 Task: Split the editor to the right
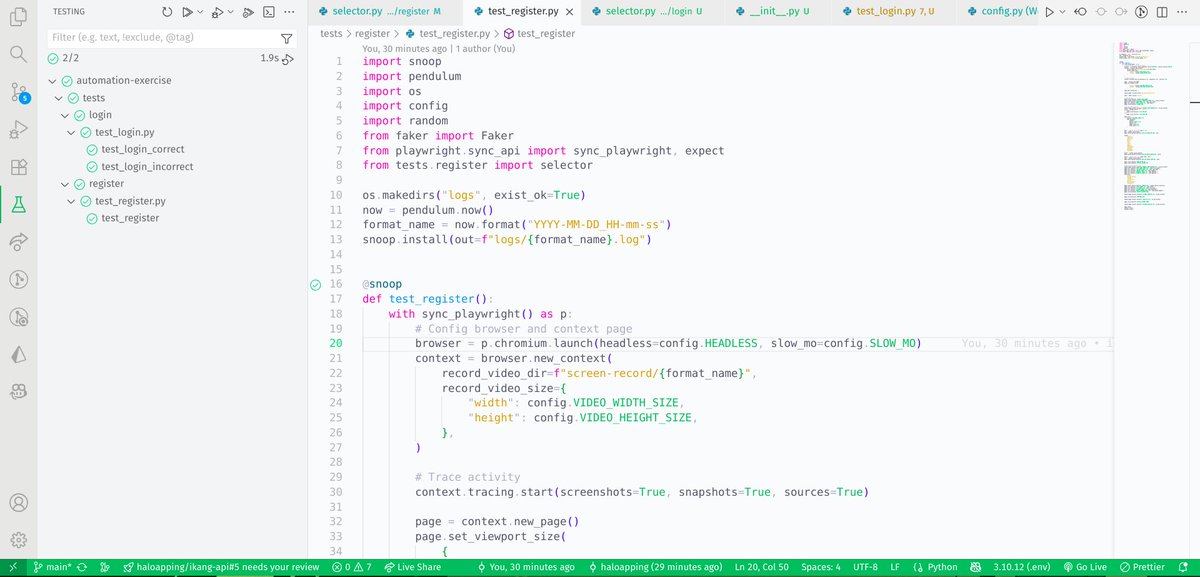click(1164, 12)
